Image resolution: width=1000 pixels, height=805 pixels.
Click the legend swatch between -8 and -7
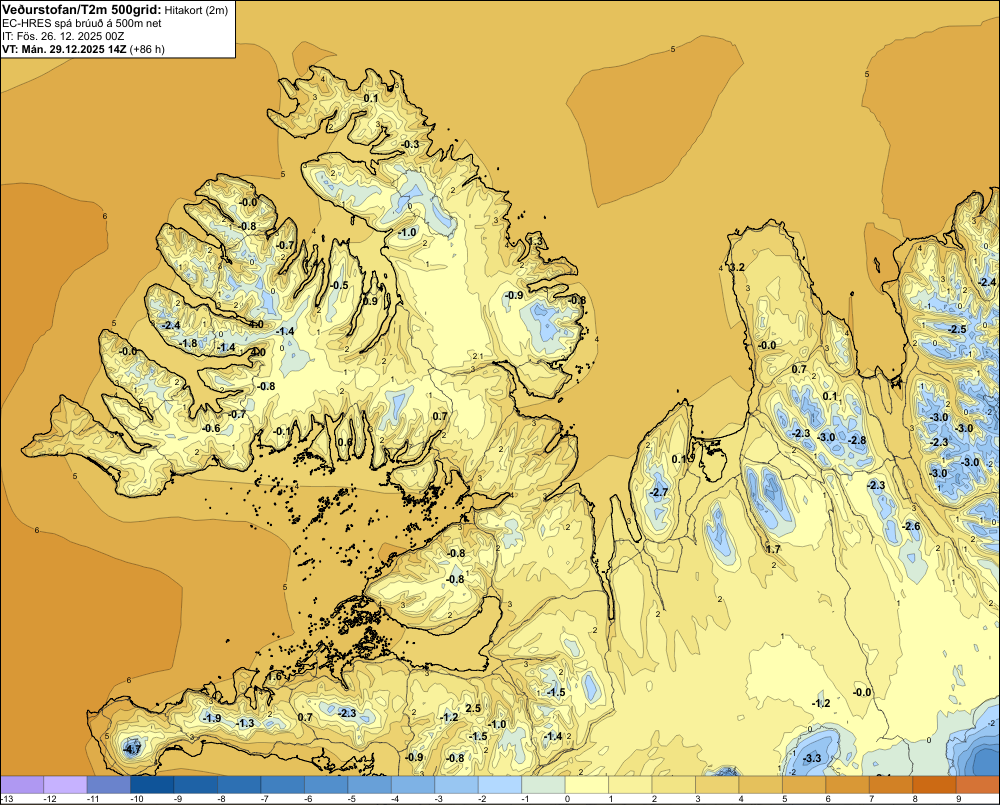[239, 785]
